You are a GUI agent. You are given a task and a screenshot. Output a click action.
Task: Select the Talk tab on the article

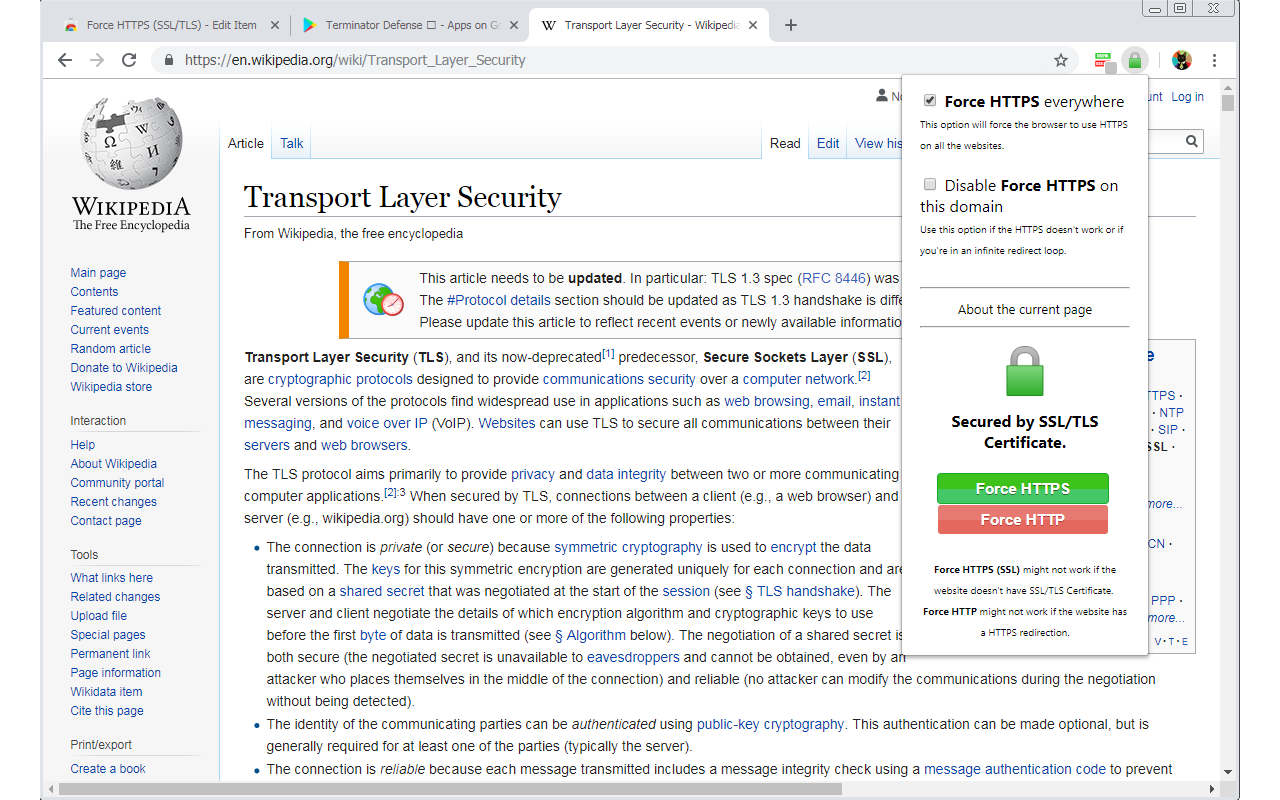click(x=290, y=143)
